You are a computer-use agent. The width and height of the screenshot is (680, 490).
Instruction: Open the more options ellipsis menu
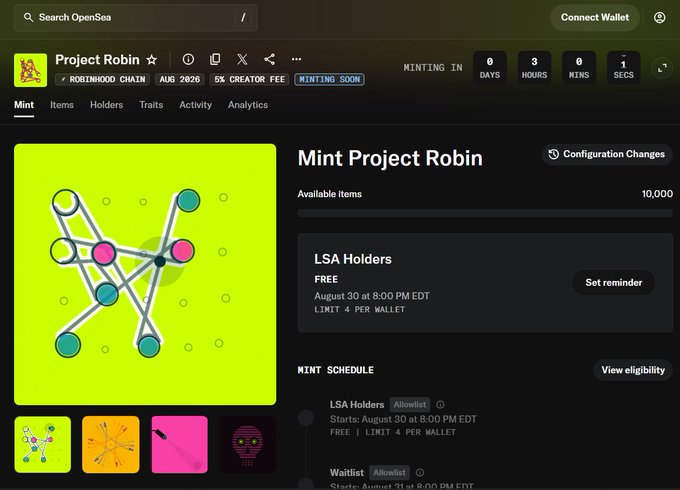[296, 59]
